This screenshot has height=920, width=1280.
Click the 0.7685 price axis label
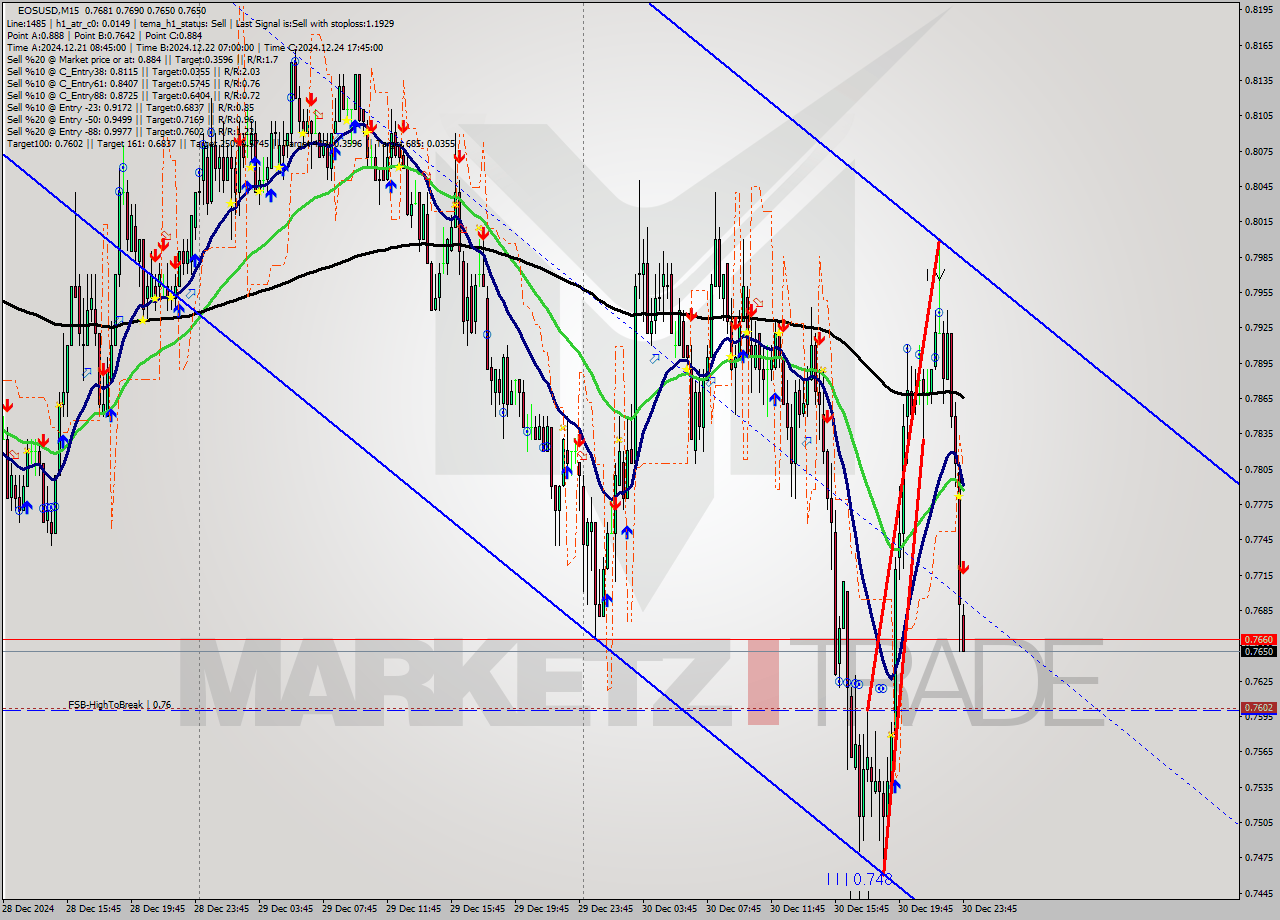1259,610
